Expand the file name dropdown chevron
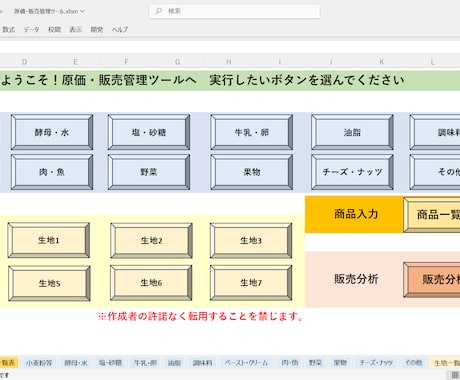460x380 pixels. [82, 11]
